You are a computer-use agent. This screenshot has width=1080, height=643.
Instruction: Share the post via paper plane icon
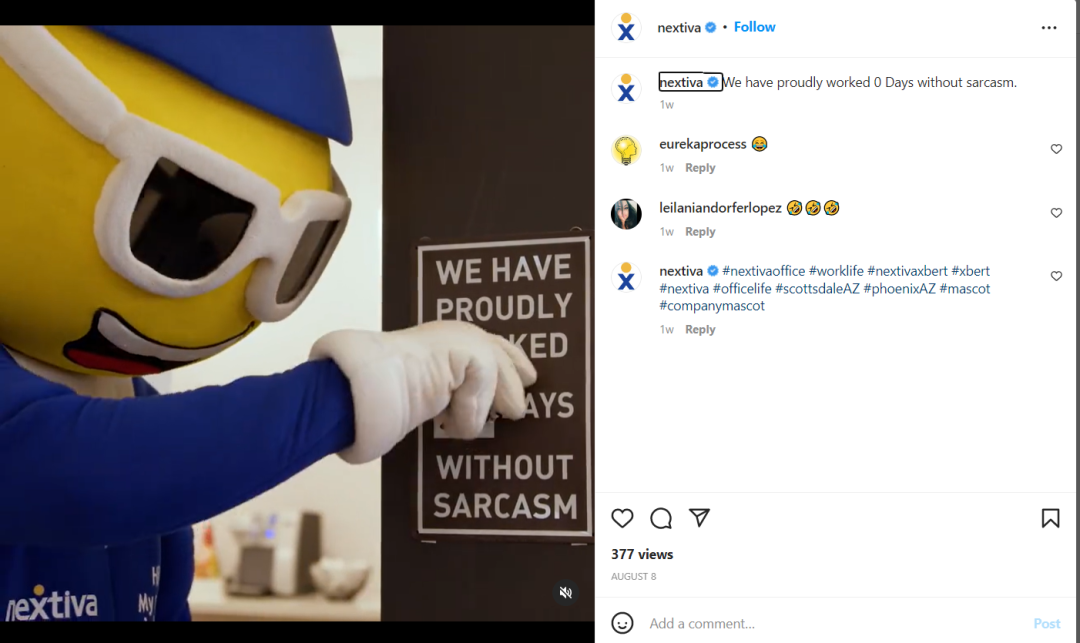699,518
